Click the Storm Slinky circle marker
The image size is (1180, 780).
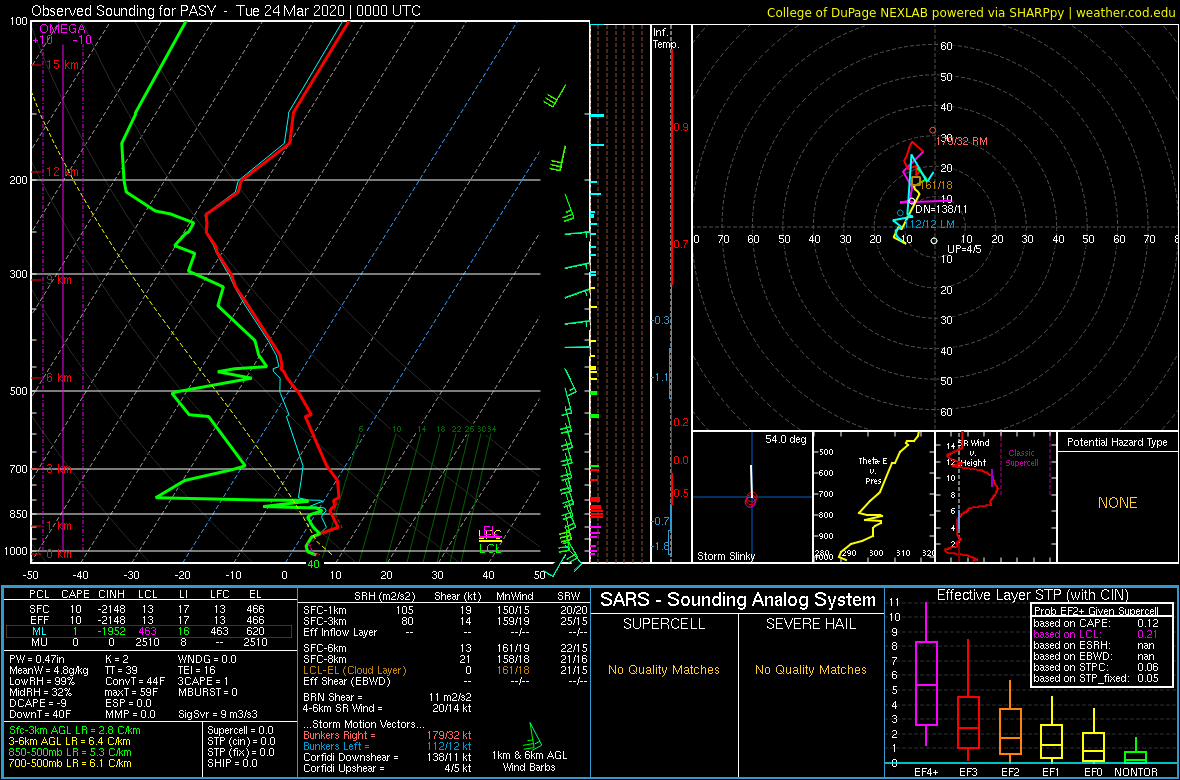tap(750, 501)
